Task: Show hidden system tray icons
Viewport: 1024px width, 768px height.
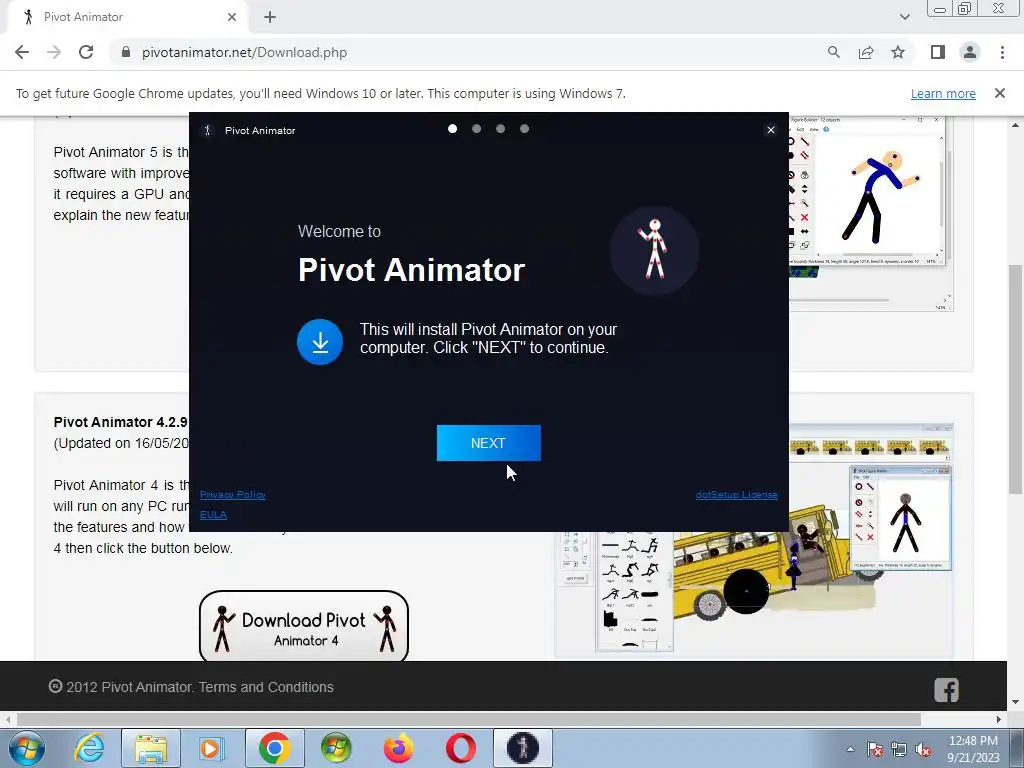Action: click(850, 749)
